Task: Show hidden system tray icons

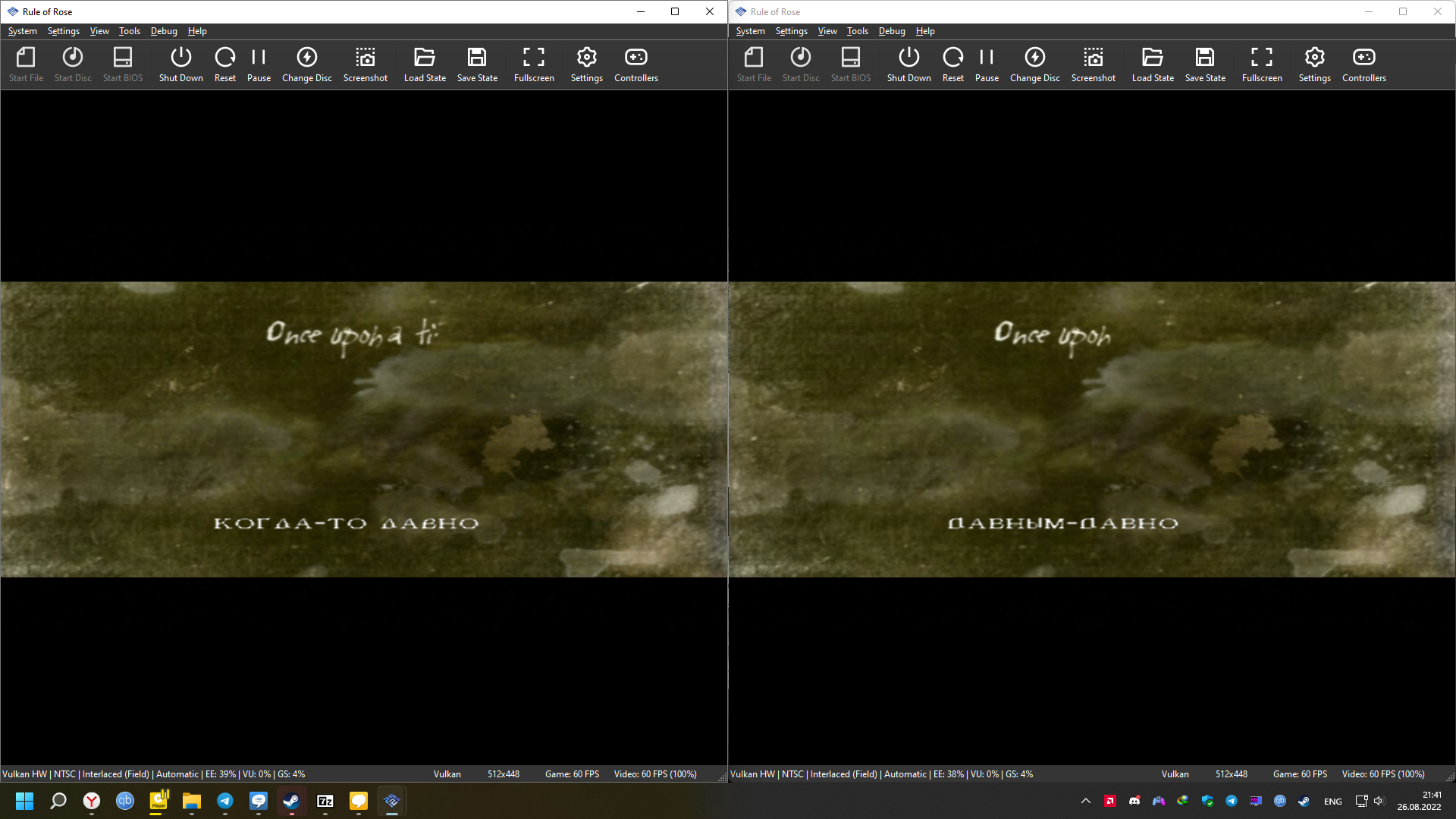Action: 1086,801
